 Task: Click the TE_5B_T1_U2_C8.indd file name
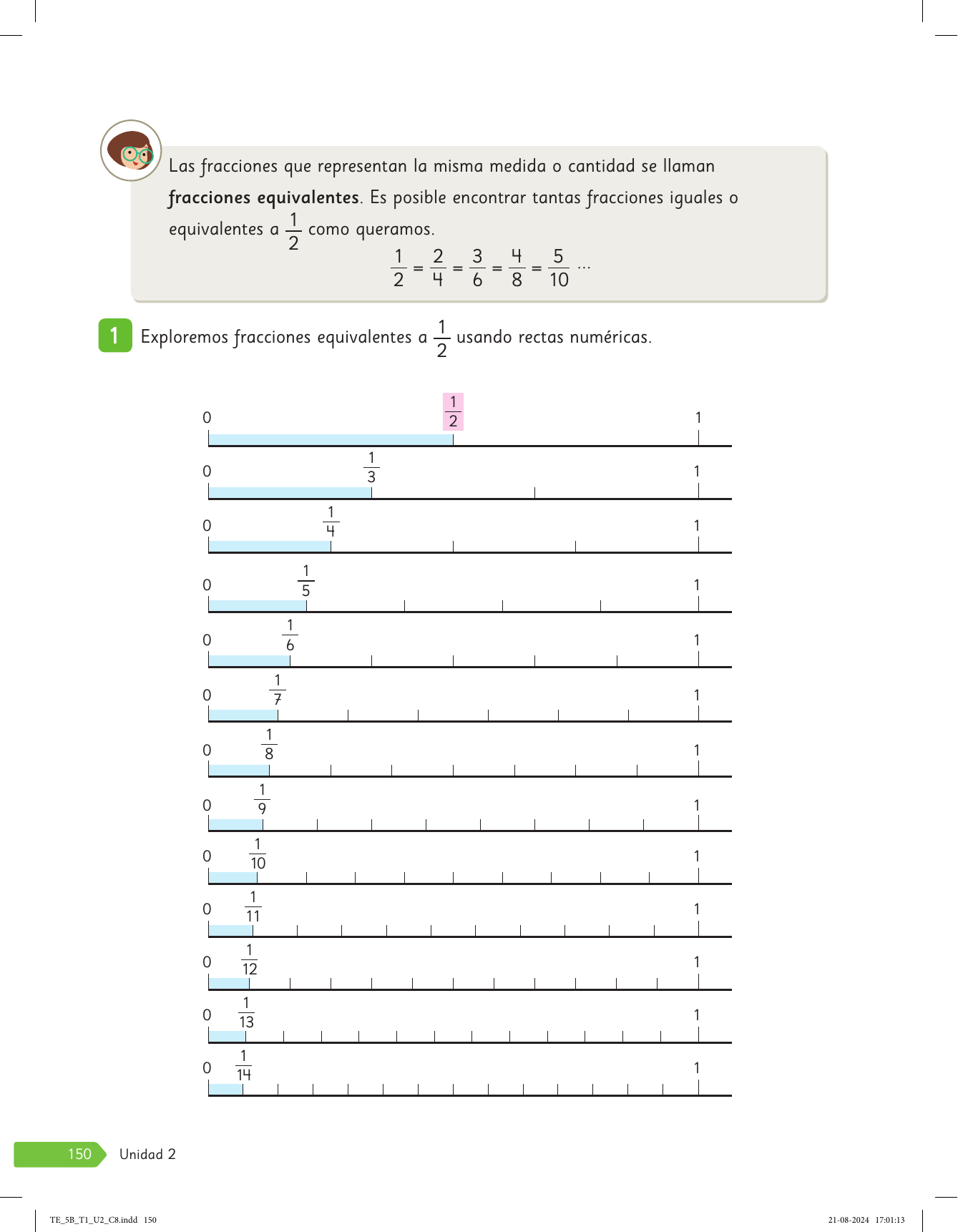coord(103,1220)
